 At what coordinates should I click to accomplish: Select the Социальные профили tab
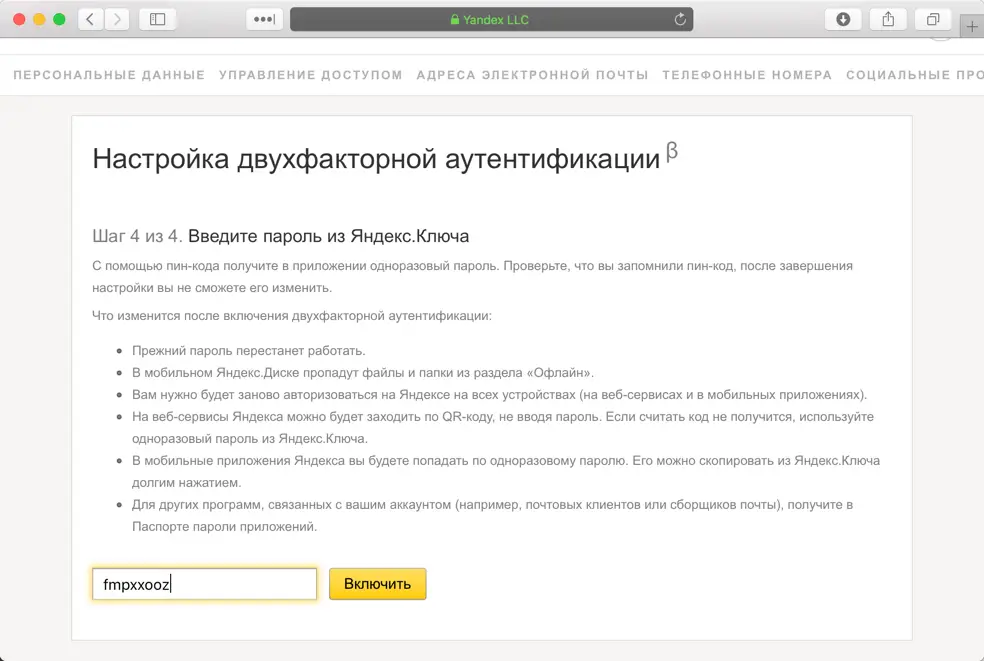click(x=914, y=75)
